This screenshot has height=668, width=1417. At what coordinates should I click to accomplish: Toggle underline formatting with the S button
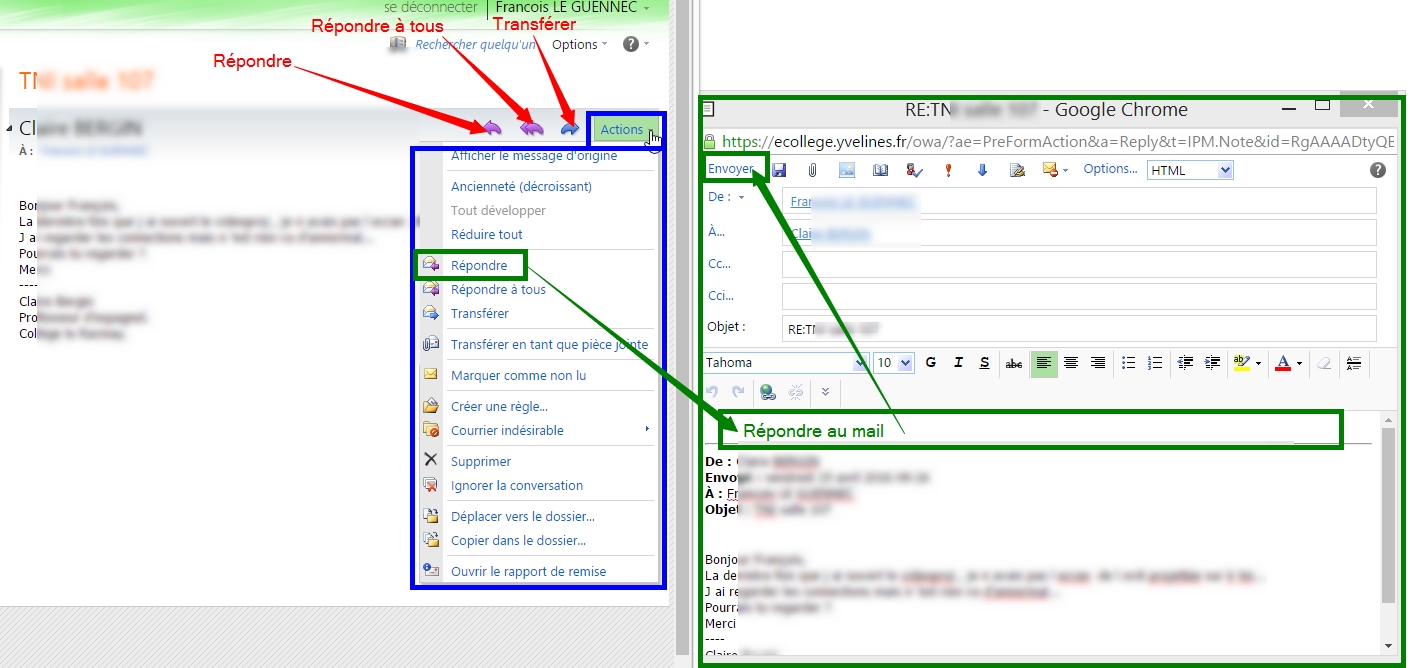point(984,363)
